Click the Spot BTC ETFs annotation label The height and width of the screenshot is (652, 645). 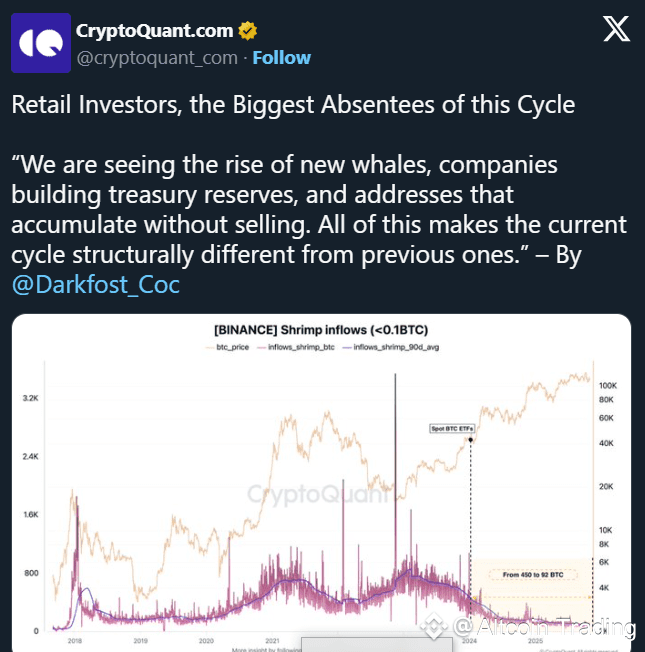pos(449,428)
